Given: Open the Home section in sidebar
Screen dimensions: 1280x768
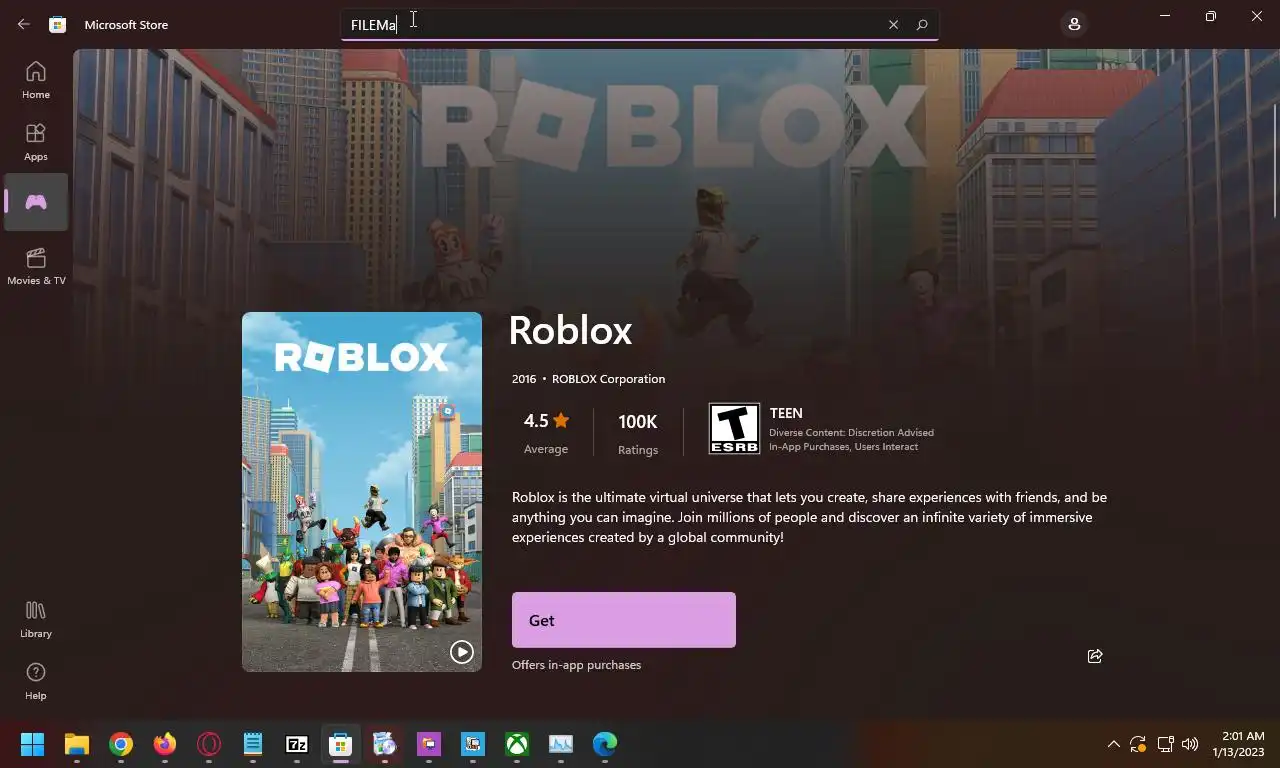Looking at the screenshot, I should tap(36, 80).
